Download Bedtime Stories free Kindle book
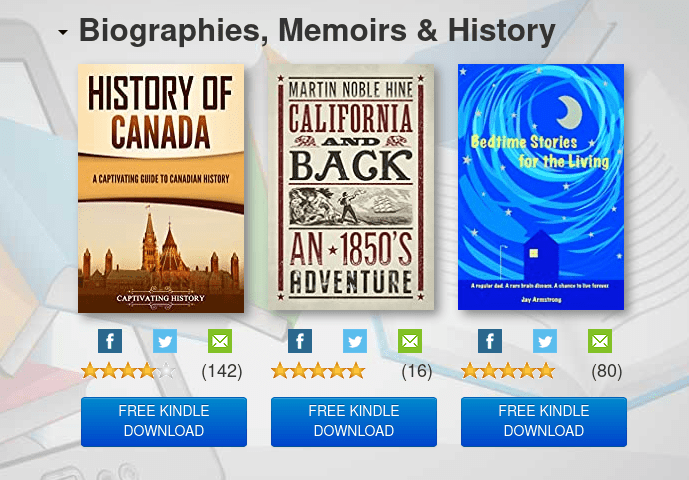This screenshot has height=480, width=689. 544,421
